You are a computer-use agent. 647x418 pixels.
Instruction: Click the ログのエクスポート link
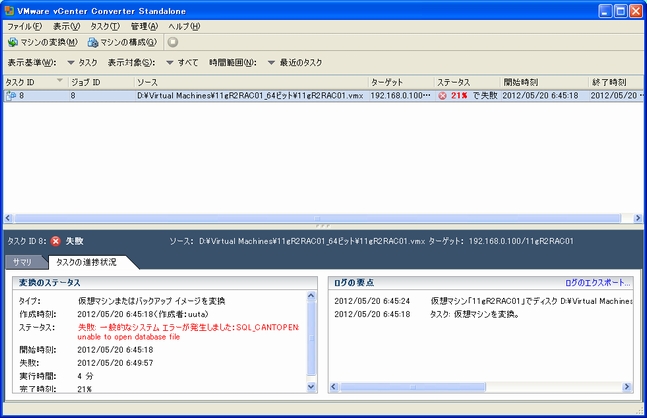(x=597, y=283)
